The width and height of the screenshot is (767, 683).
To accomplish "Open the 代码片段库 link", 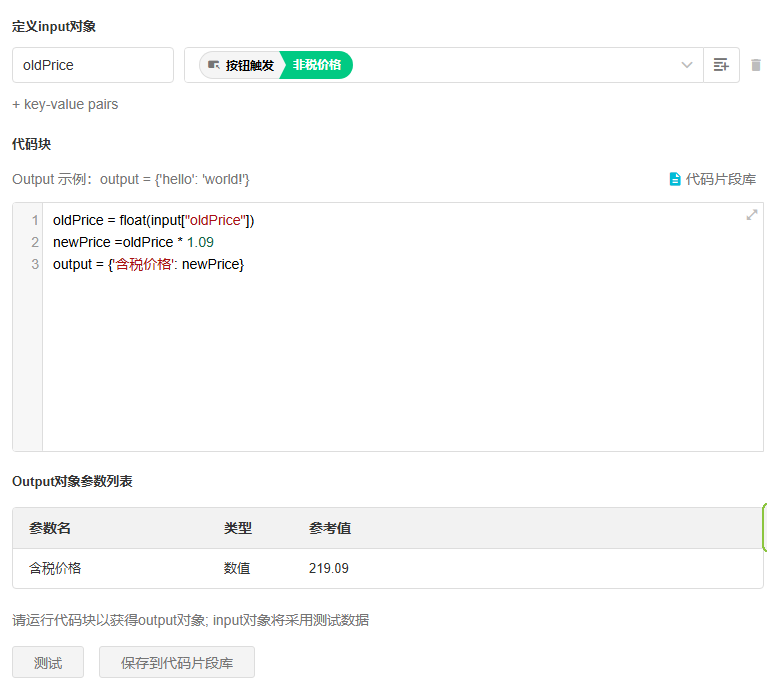I will 720,179.
